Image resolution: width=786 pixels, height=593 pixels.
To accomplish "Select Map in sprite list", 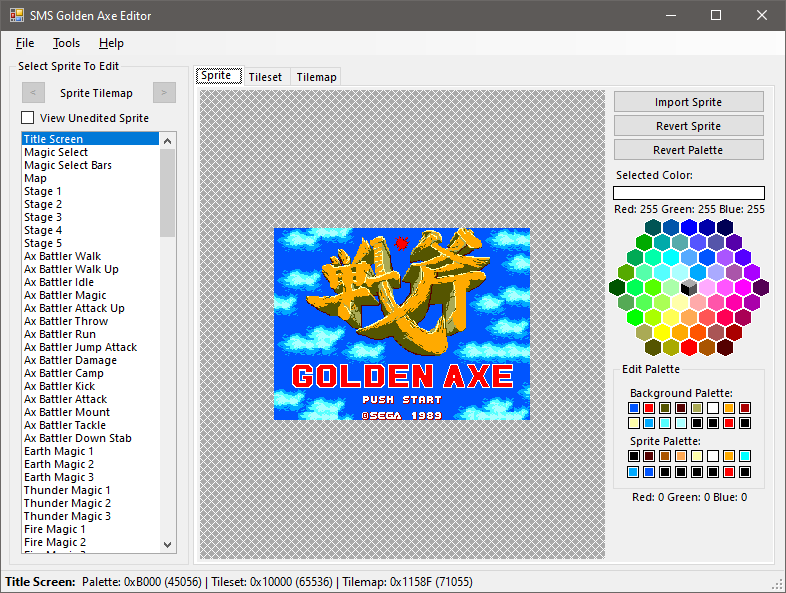I will (x=91, y=178).
